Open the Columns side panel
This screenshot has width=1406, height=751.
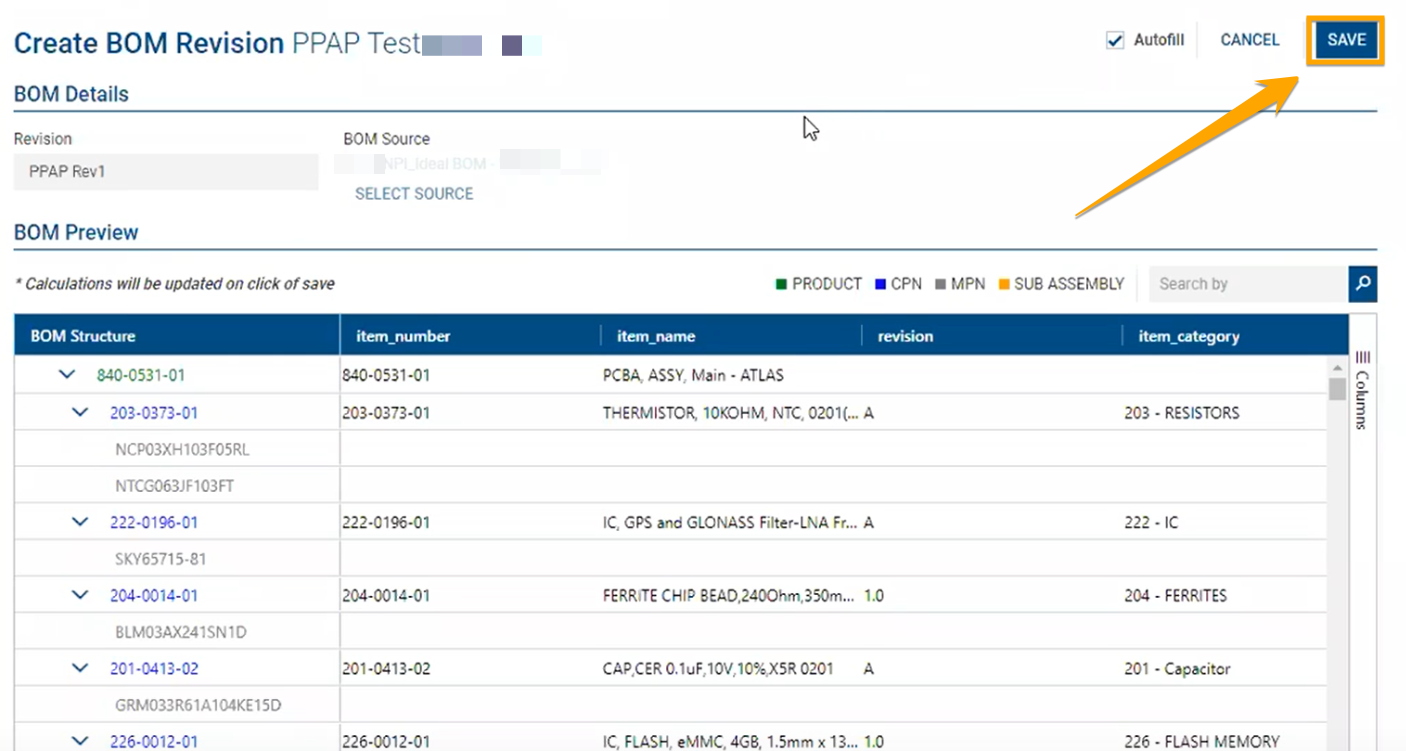pyautogui.click(x=1362, y=388)
